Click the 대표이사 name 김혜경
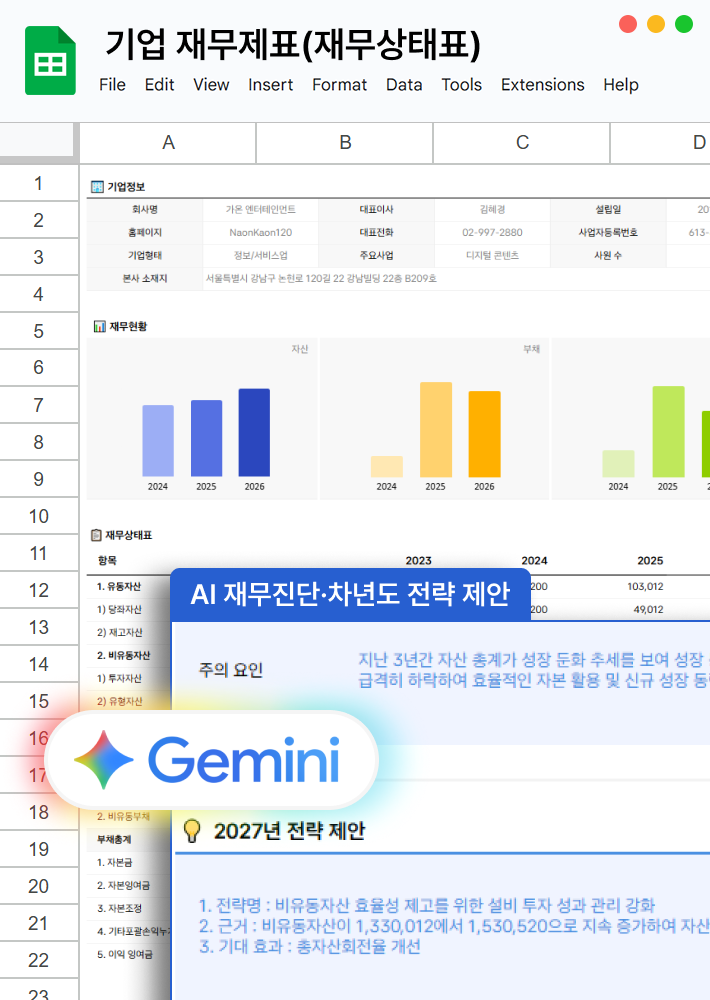 492,209
